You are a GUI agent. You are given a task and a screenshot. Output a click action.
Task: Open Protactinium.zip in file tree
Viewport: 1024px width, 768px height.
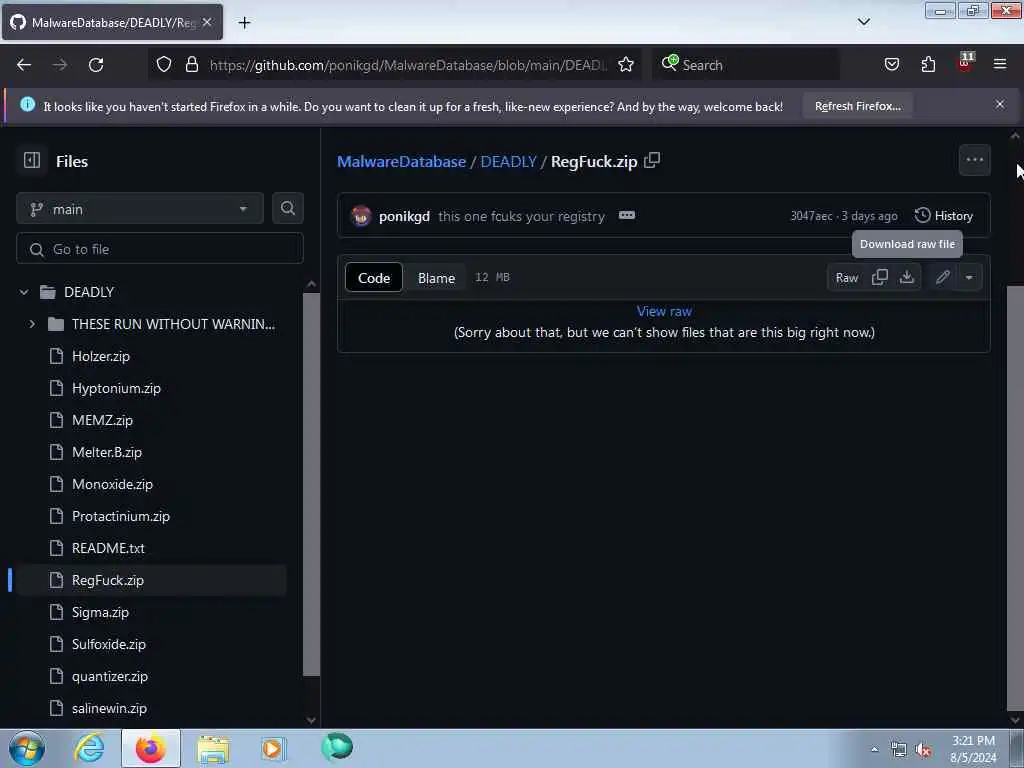(x=121, y=516)
